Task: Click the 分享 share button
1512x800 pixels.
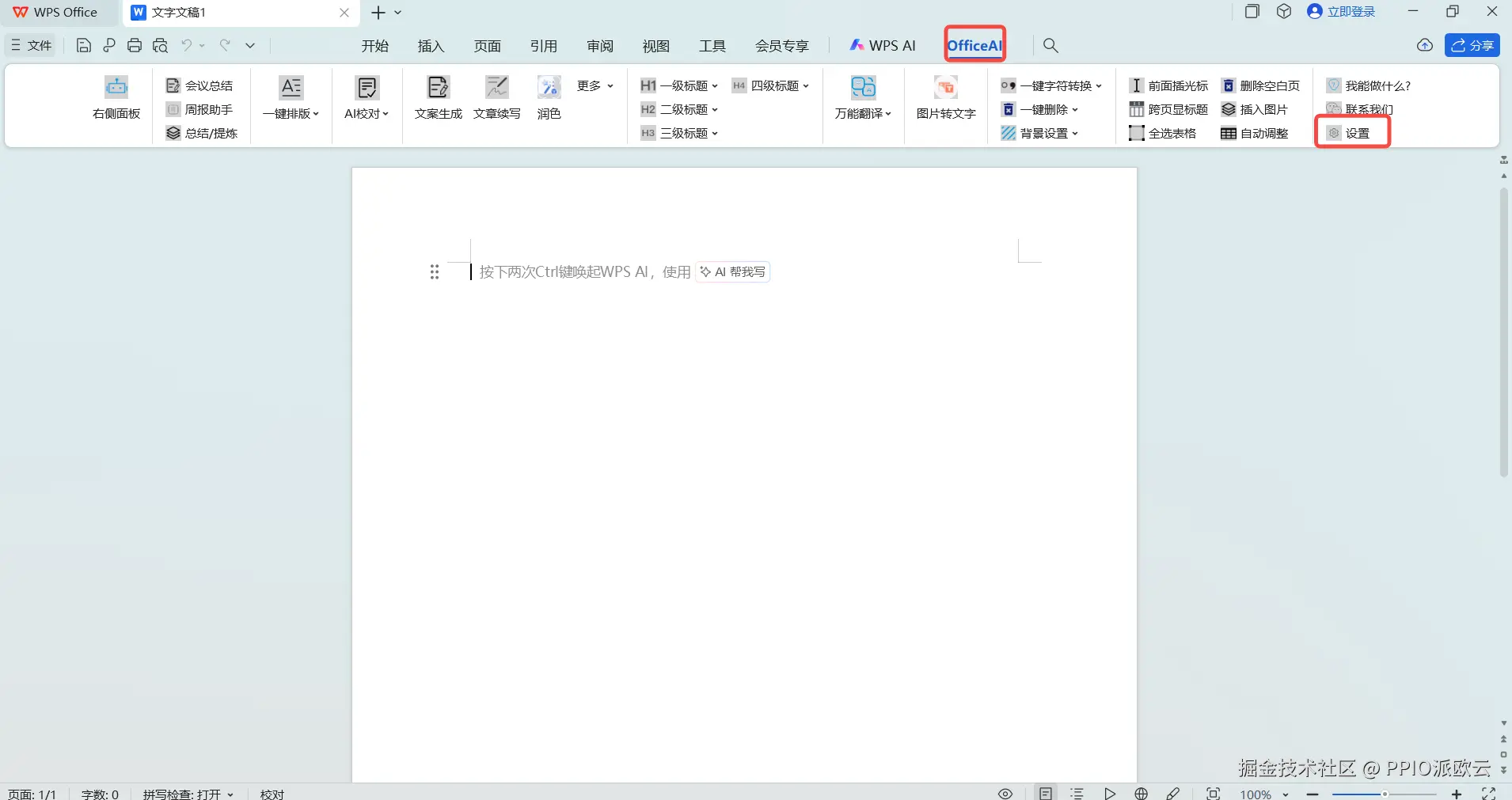Action: (x=1472, y=45)
